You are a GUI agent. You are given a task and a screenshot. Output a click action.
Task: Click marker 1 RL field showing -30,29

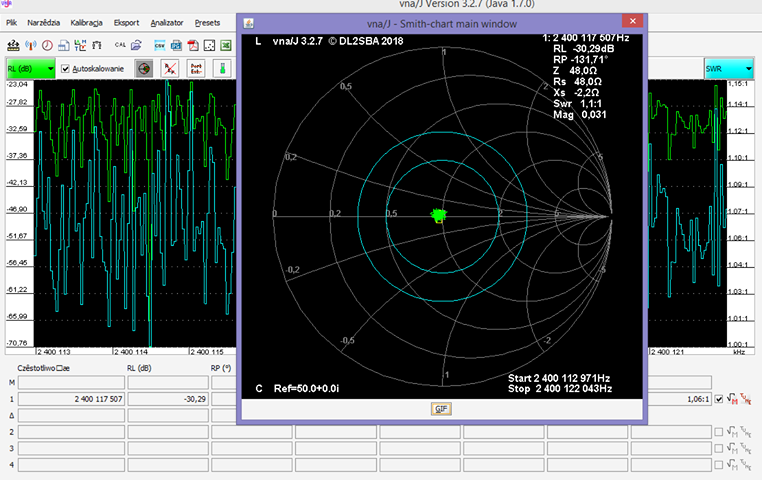(168, 399)
